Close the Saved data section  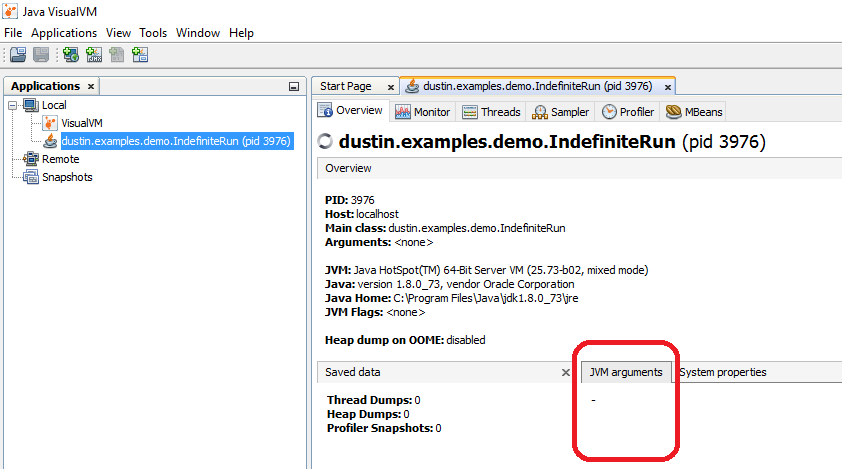coord(565,372)
